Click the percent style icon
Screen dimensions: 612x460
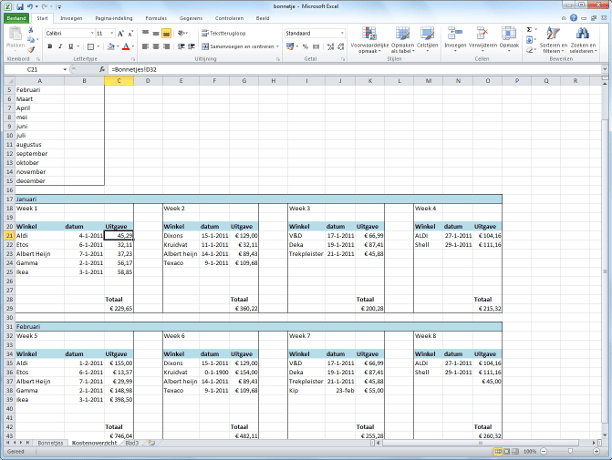(x=305, y=46)
